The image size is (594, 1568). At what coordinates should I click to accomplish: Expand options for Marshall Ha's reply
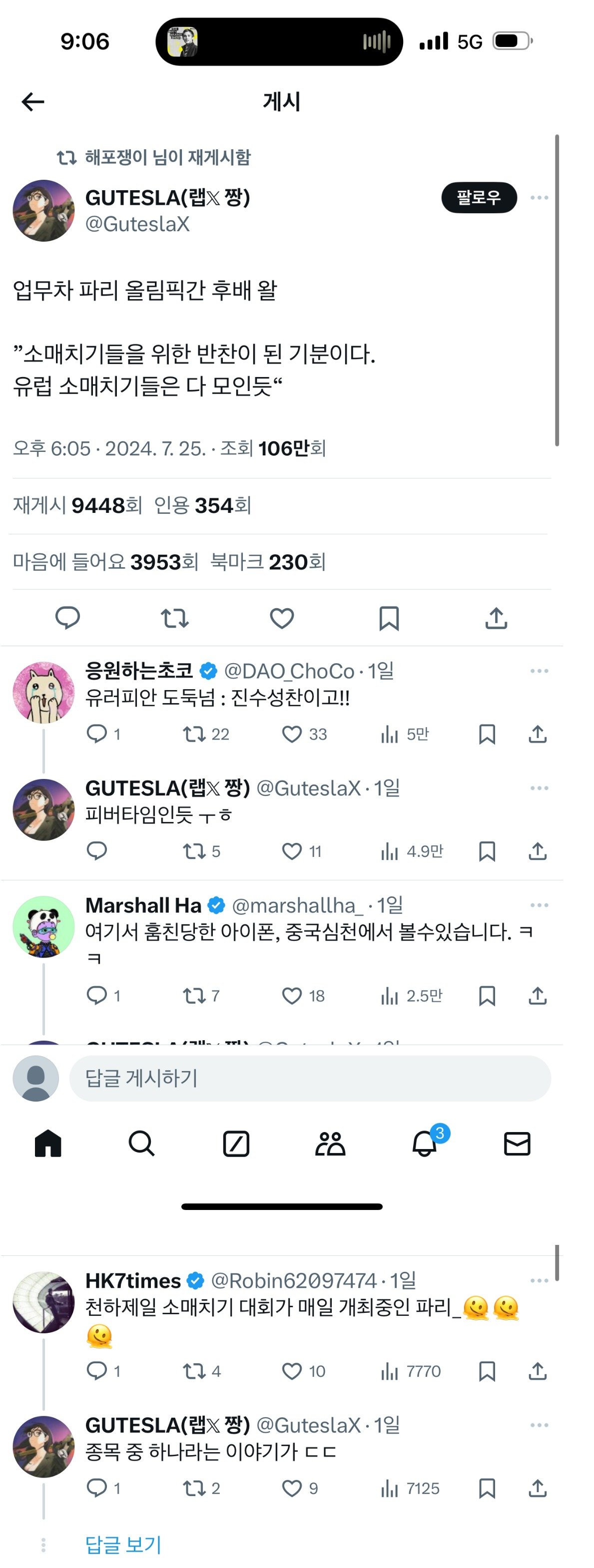click(539, 905)
